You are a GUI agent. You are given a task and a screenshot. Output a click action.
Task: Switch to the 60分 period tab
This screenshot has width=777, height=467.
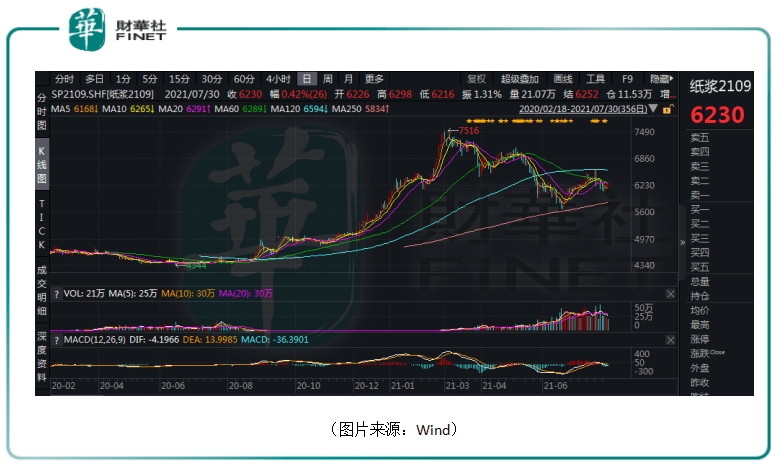(x=244, y=78)
